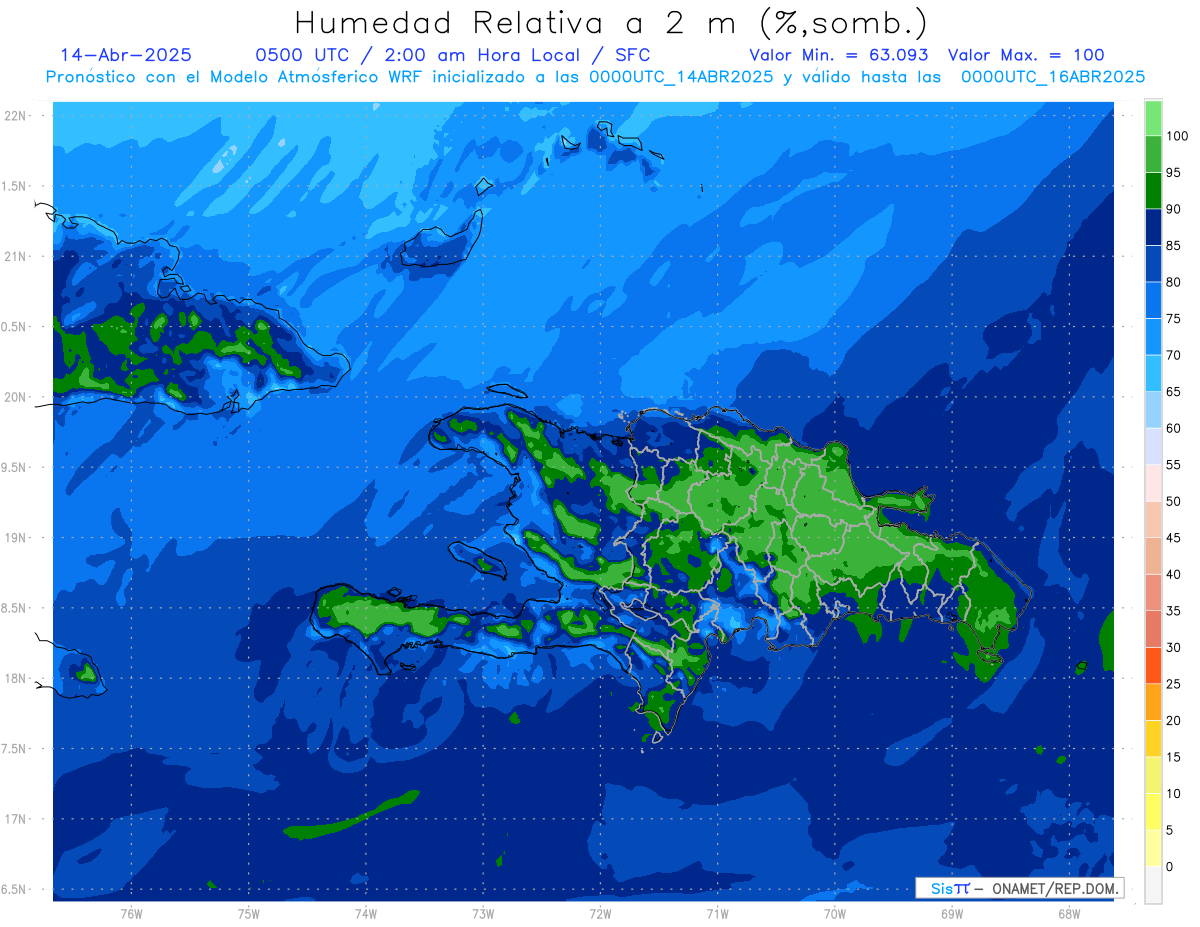Pick the yellow legend band between 10 and 15

(1153, 775)
